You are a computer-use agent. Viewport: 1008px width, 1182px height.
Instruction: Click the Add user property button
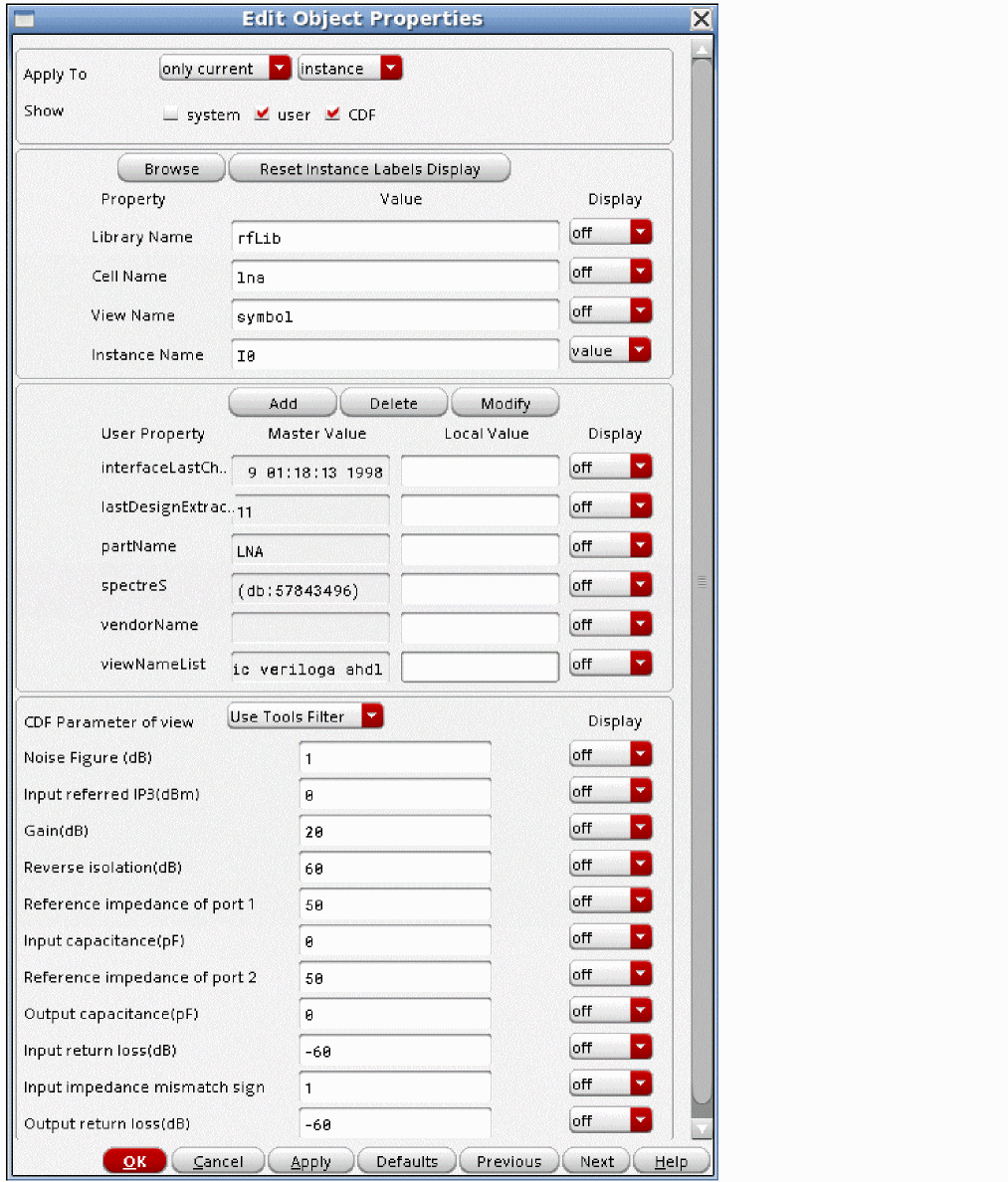[283, 403]
